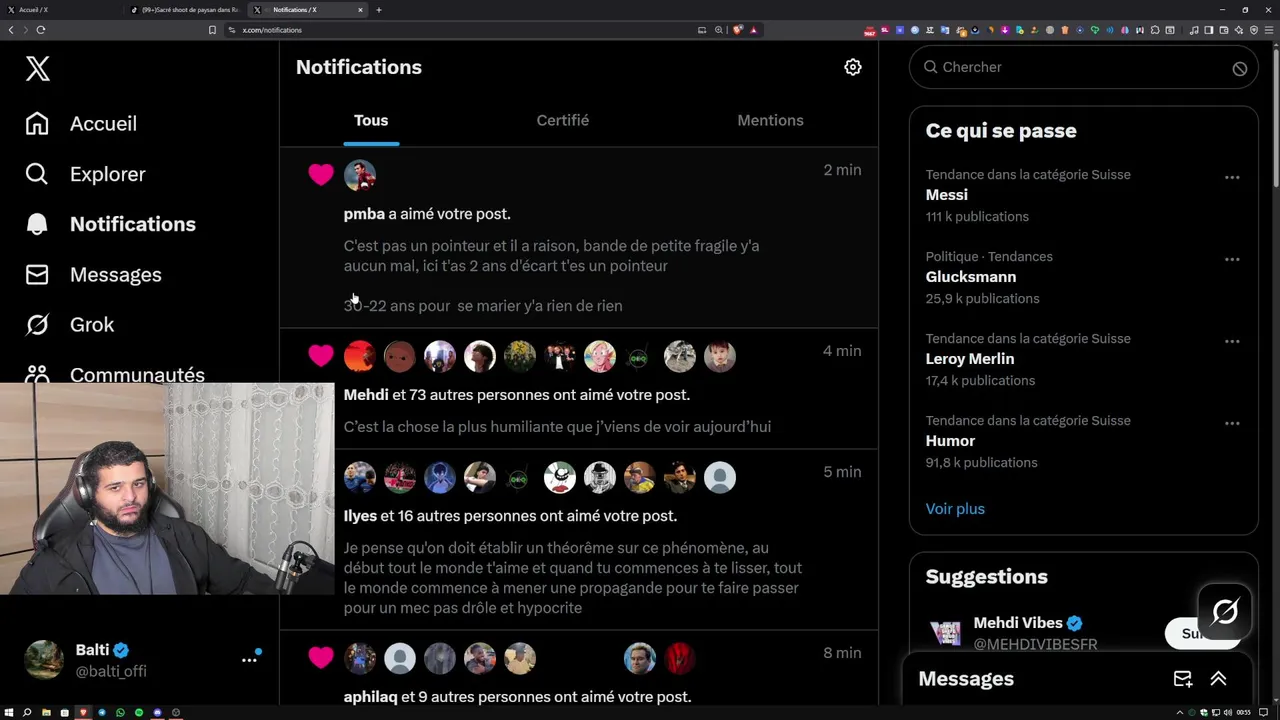Image resolution: width=1280 pixels, height=720 pixels.
Task: Open the post '30-22 ans pour se marier'
Action: [483, 306]
